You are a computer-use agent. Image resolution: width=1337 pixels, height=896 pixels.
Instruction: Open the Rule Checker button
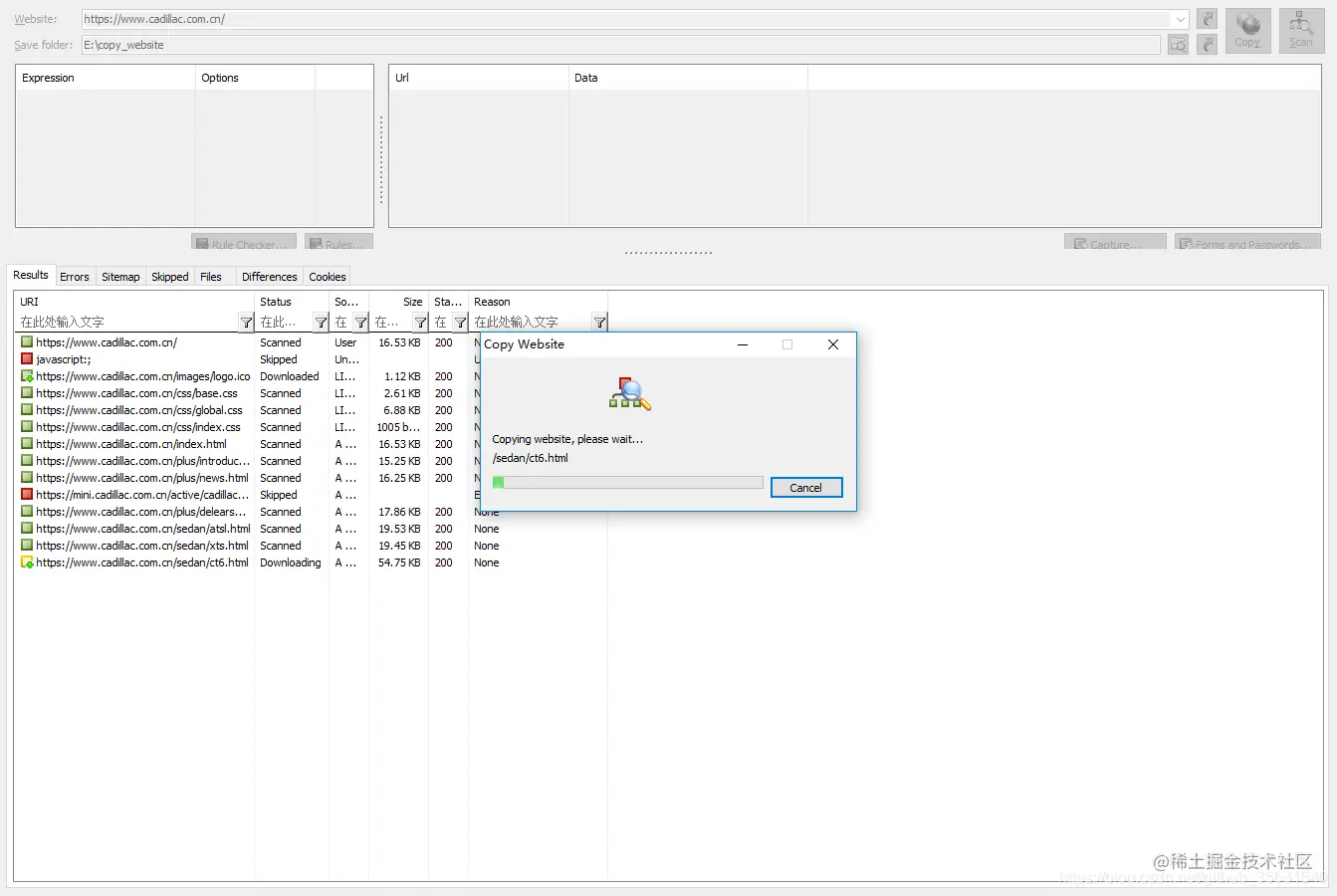(244, 243)
